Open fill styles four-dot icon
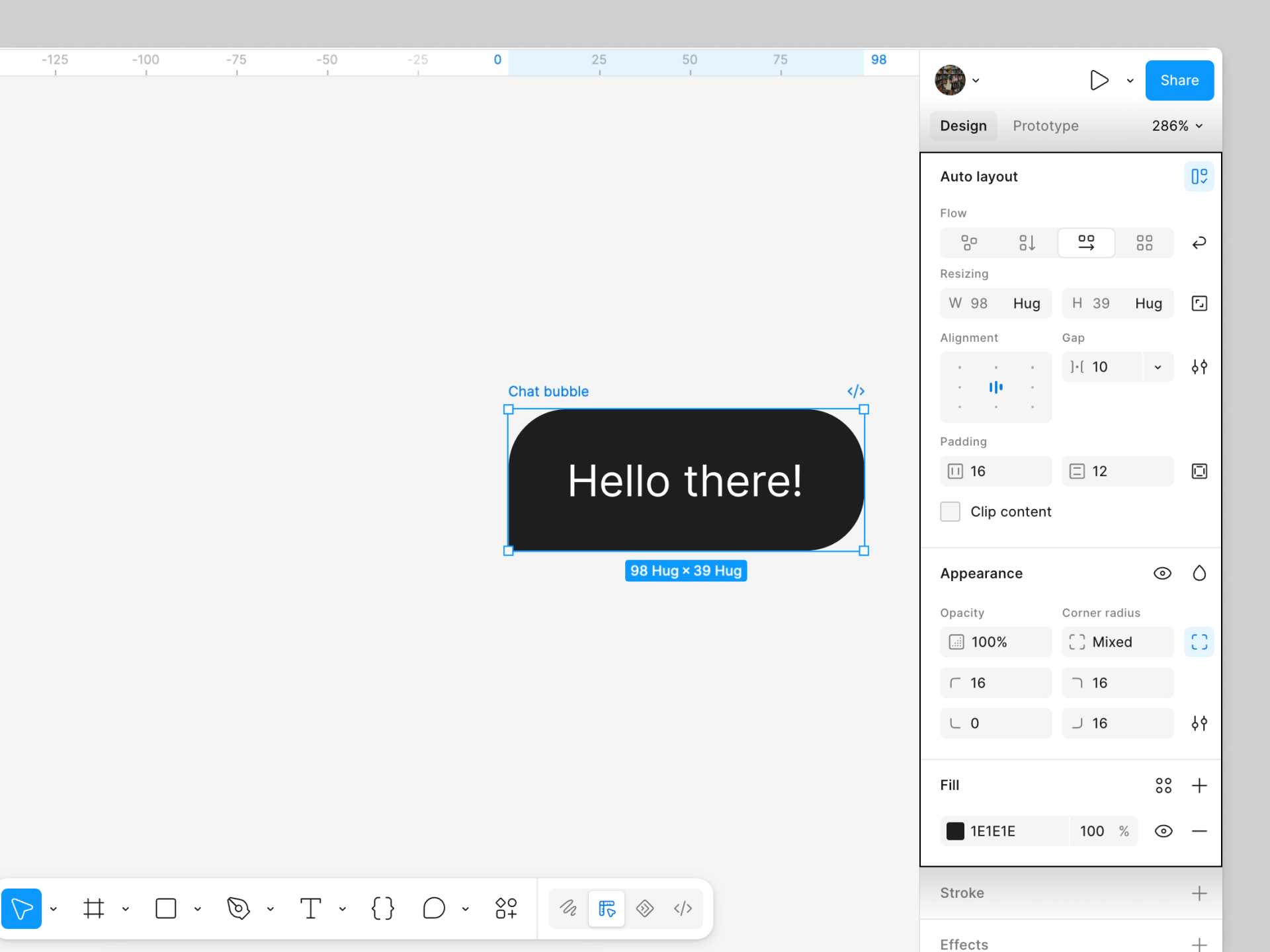The image size is (1270, 952). (1163, 785)
